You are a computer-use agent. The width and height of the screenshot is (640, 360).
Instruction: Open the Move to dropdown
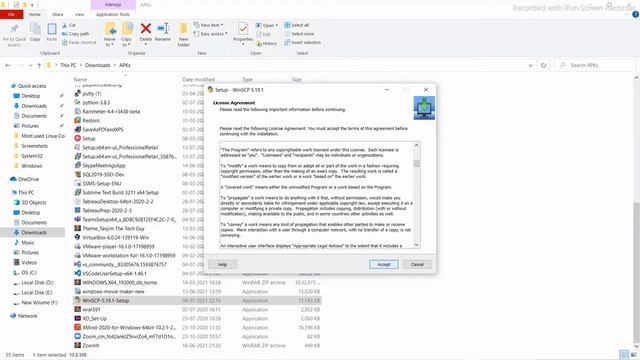110,34
